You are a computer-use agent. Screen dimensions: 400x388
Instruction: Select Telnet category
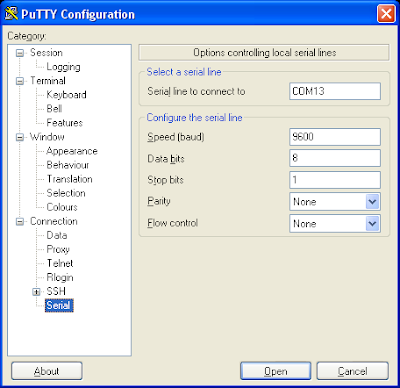click(x=60, y=263)
